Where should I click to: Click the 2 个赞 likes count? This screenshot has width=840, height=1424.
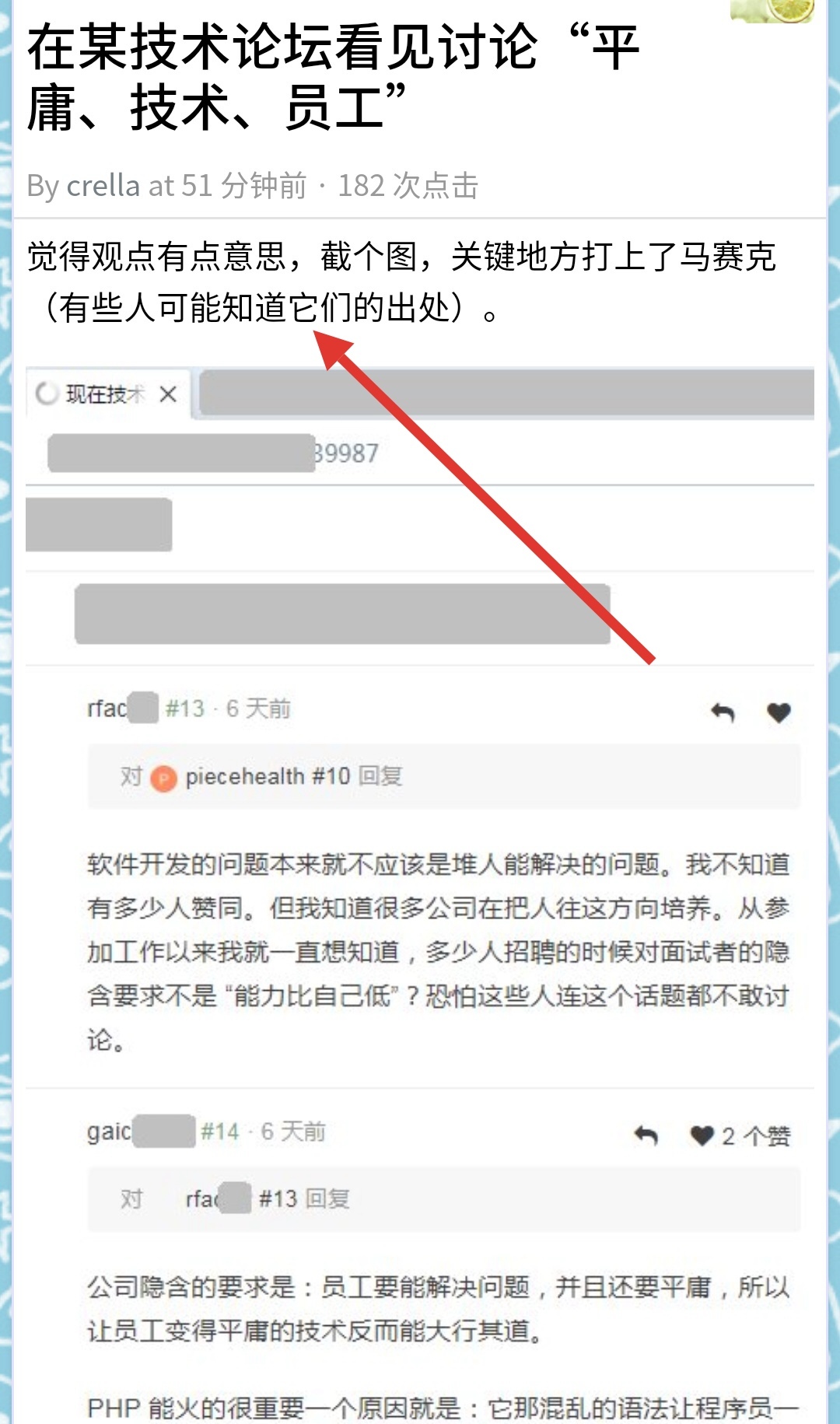point(755,1136)
